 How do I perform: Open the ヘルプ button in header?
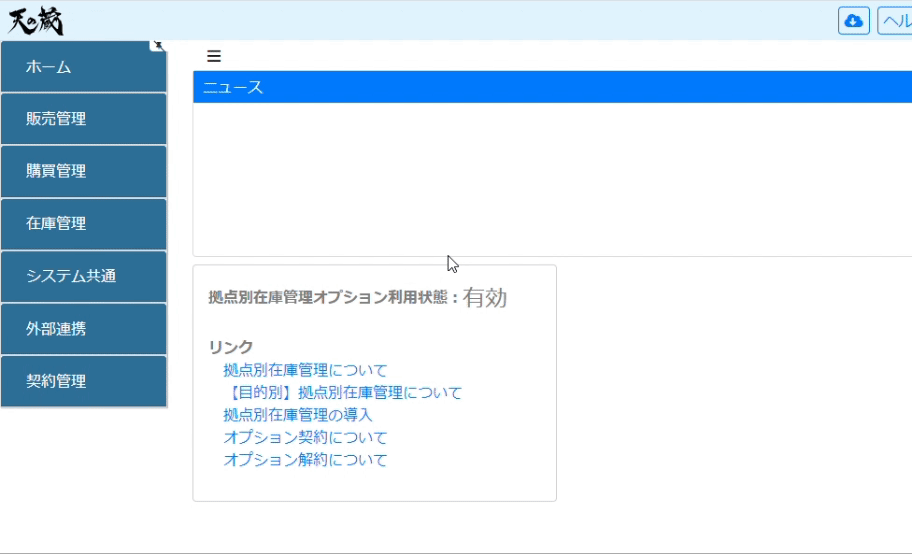click(x=895, y=21)
